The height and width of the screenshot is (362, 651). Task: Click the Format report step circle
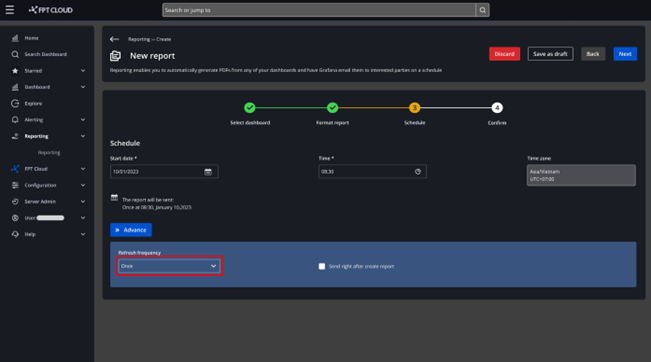pyautogui.click(x=332, y=108)
